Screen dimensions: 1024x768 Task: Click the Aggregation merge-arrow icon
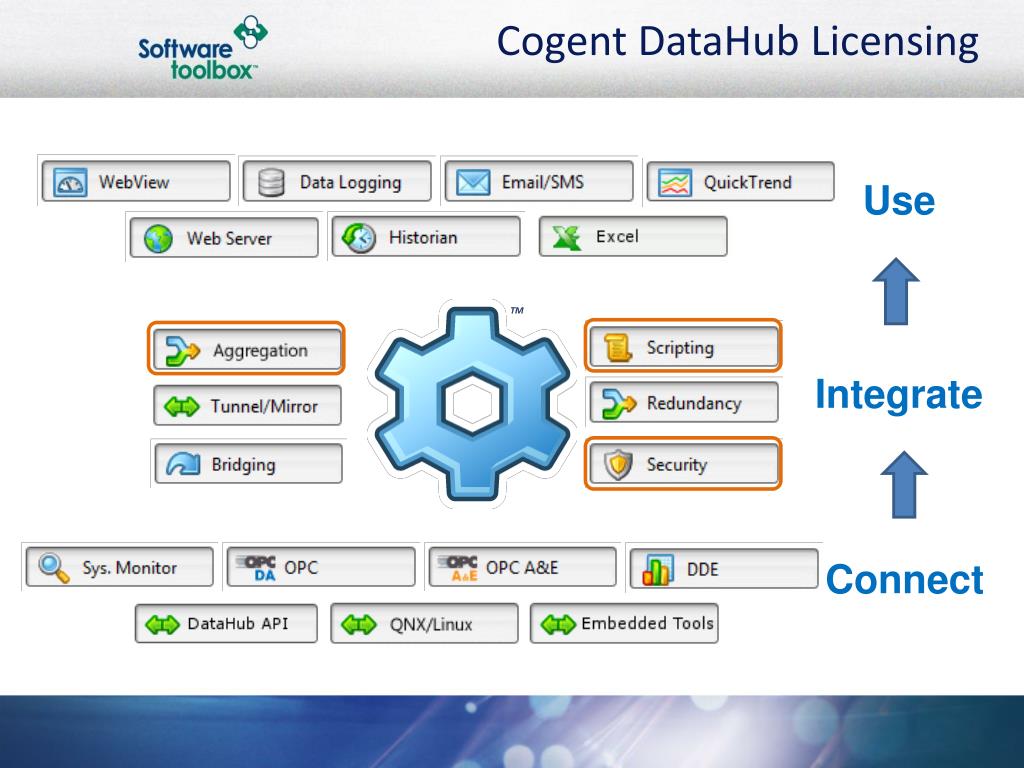(x=182, y=351)
